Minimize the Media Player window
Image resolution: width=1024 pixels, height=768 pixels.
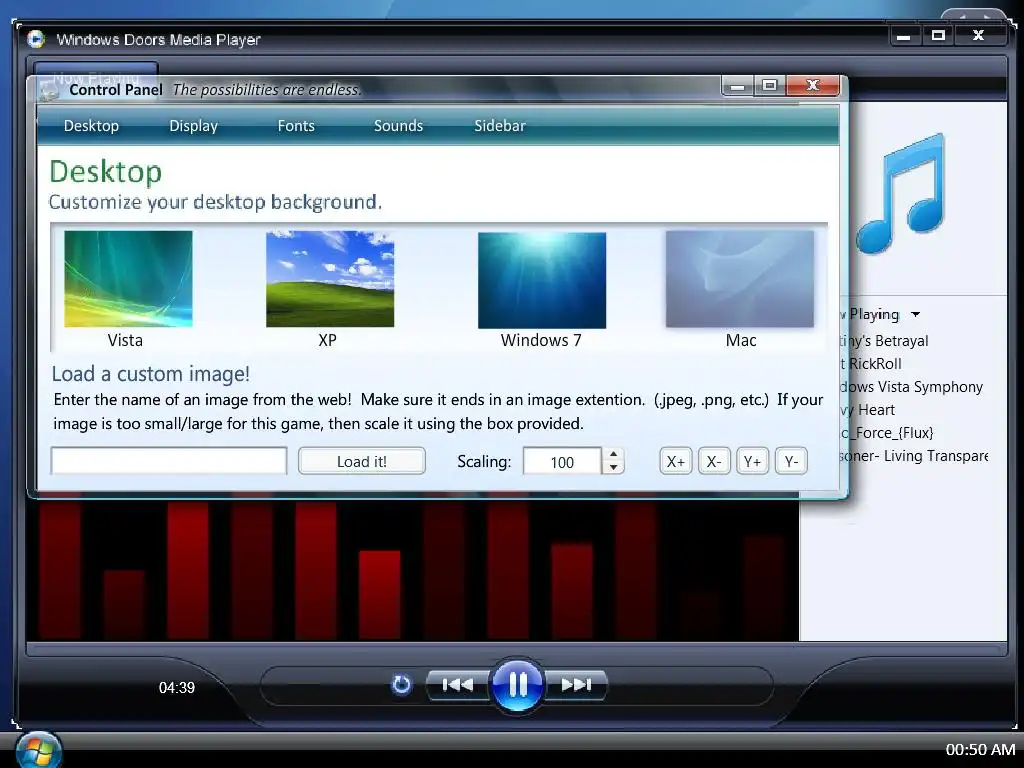[x=904, y=35]
